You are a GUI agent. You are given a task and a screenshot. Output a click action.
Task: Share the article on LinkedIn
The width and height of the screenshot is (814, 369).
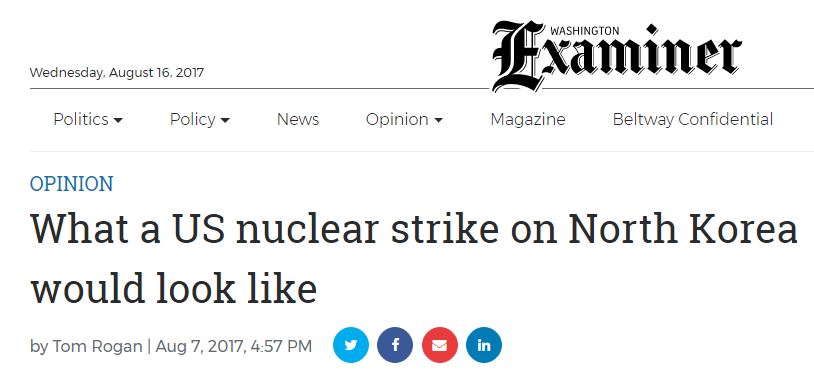484,345
